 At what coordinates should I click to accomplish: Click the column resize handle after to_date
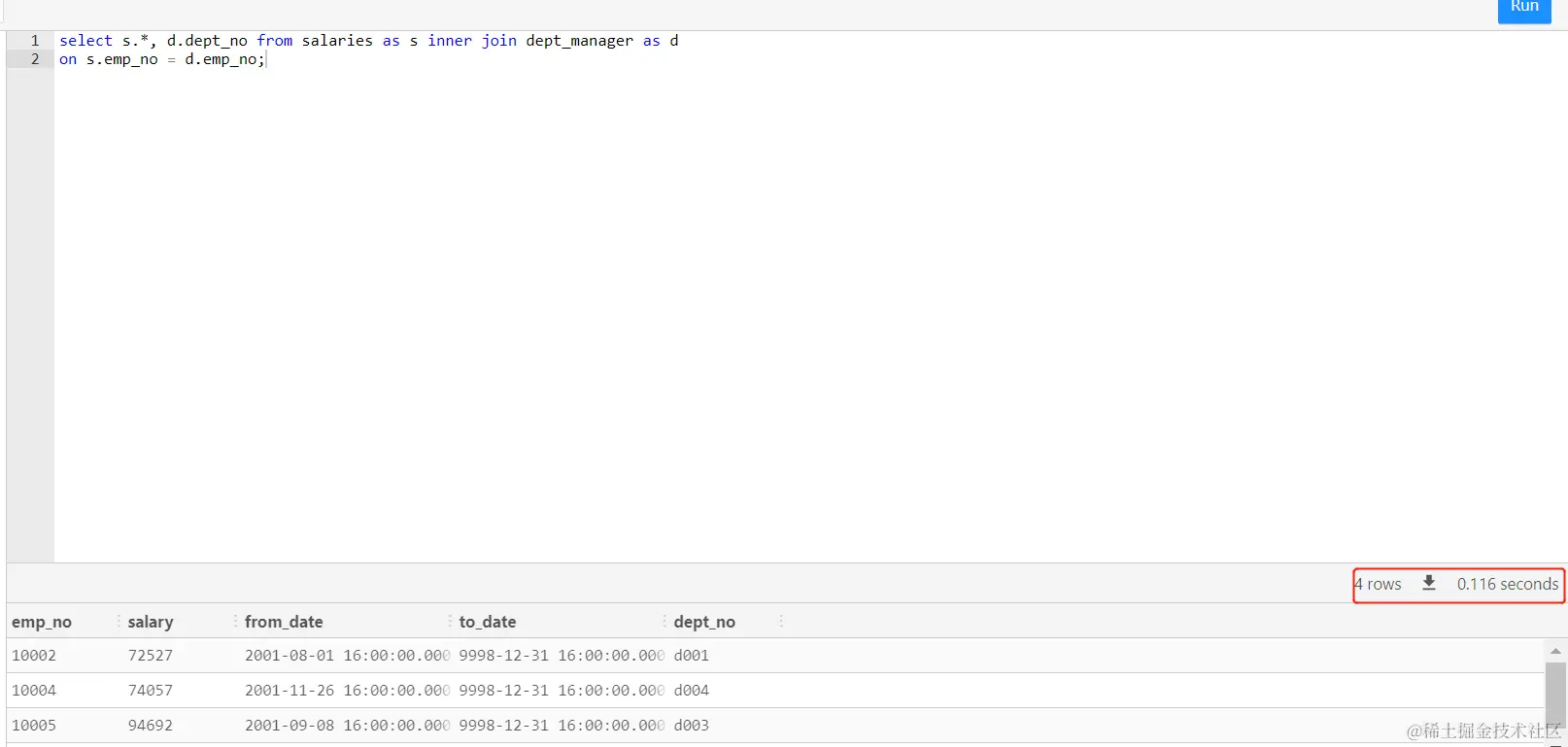(665, 622)
